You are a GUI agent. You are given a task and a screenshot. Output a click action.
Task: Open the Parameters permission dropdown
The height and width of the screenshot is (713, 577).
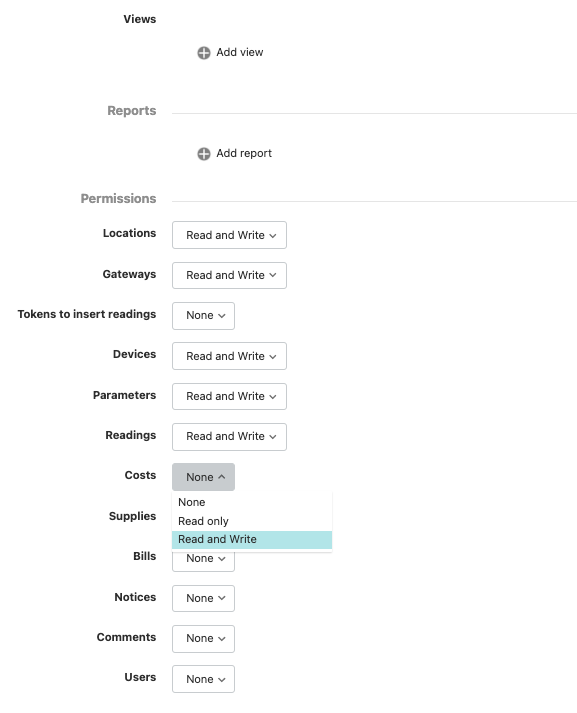click(x=229, y=396)
